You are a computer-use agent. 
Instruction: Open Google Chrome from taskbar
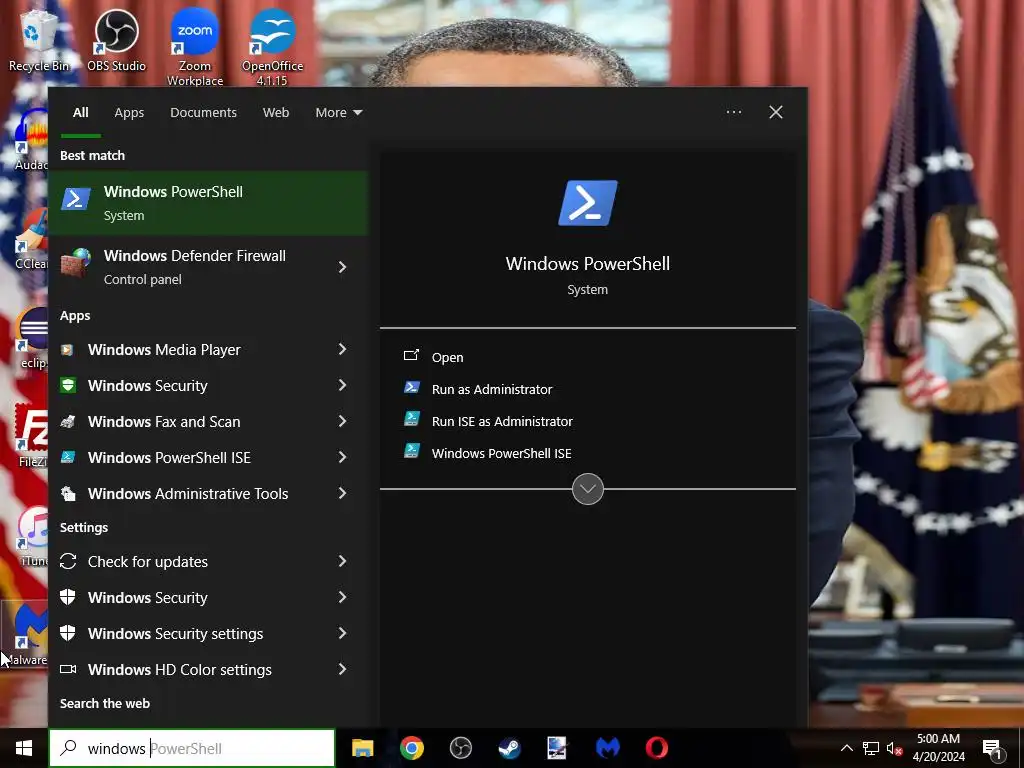pos(411,748)
